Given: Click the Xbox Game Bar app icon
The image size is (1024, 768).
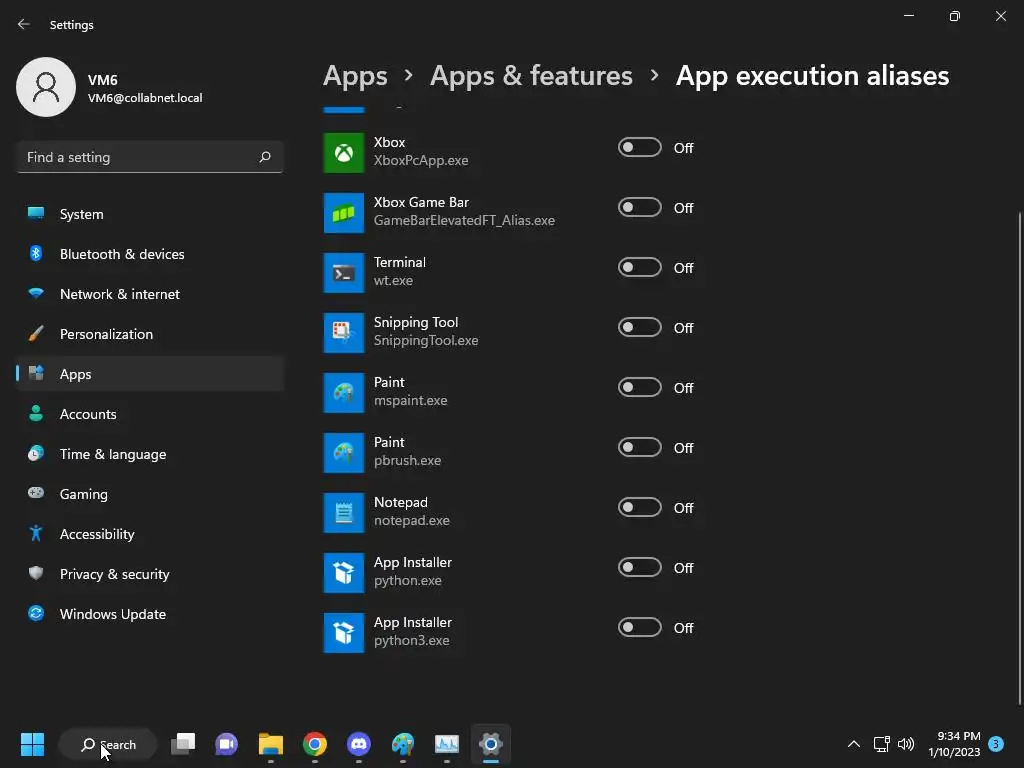Looking at the screenshot, I should (344, 212).
